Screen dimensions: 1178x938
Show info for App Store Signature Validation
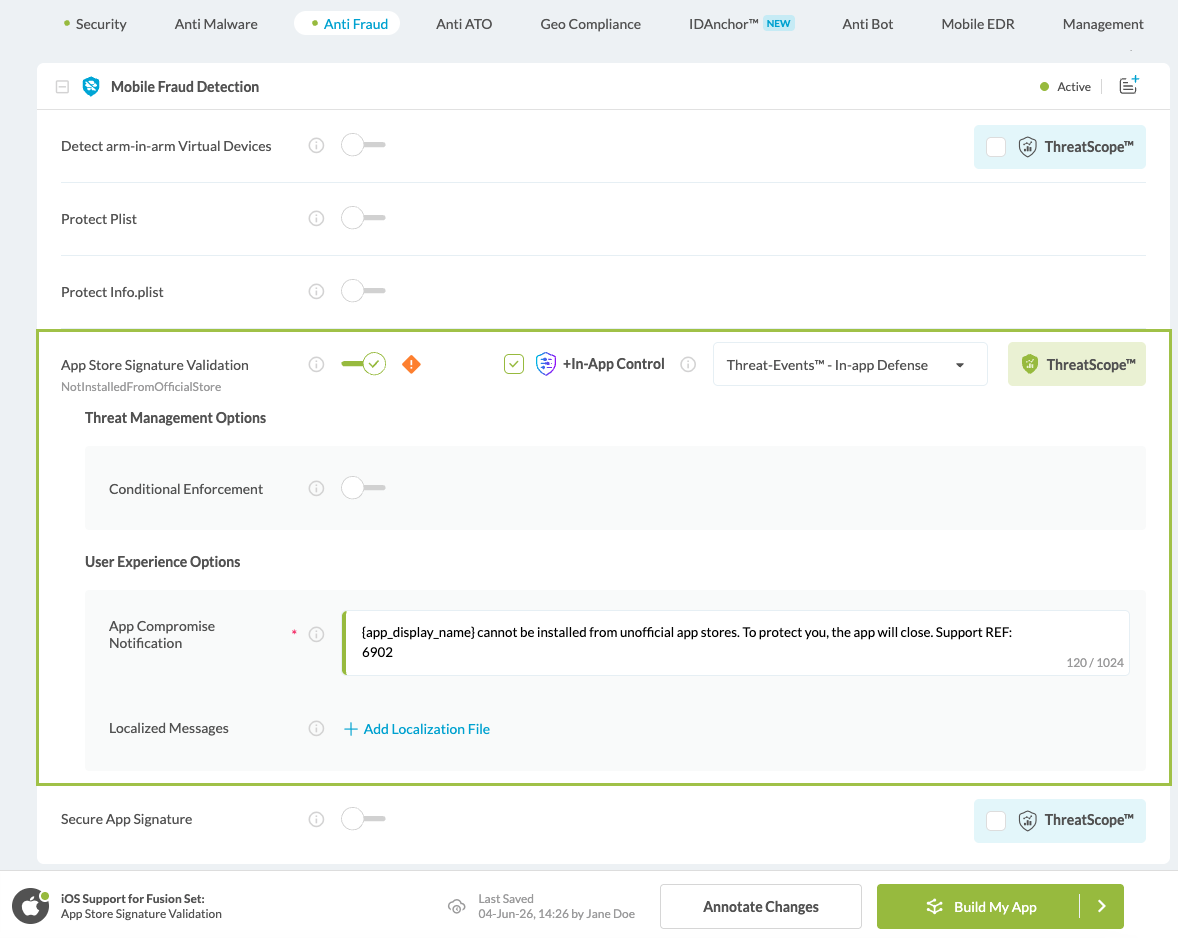click(x=316, y=364)
